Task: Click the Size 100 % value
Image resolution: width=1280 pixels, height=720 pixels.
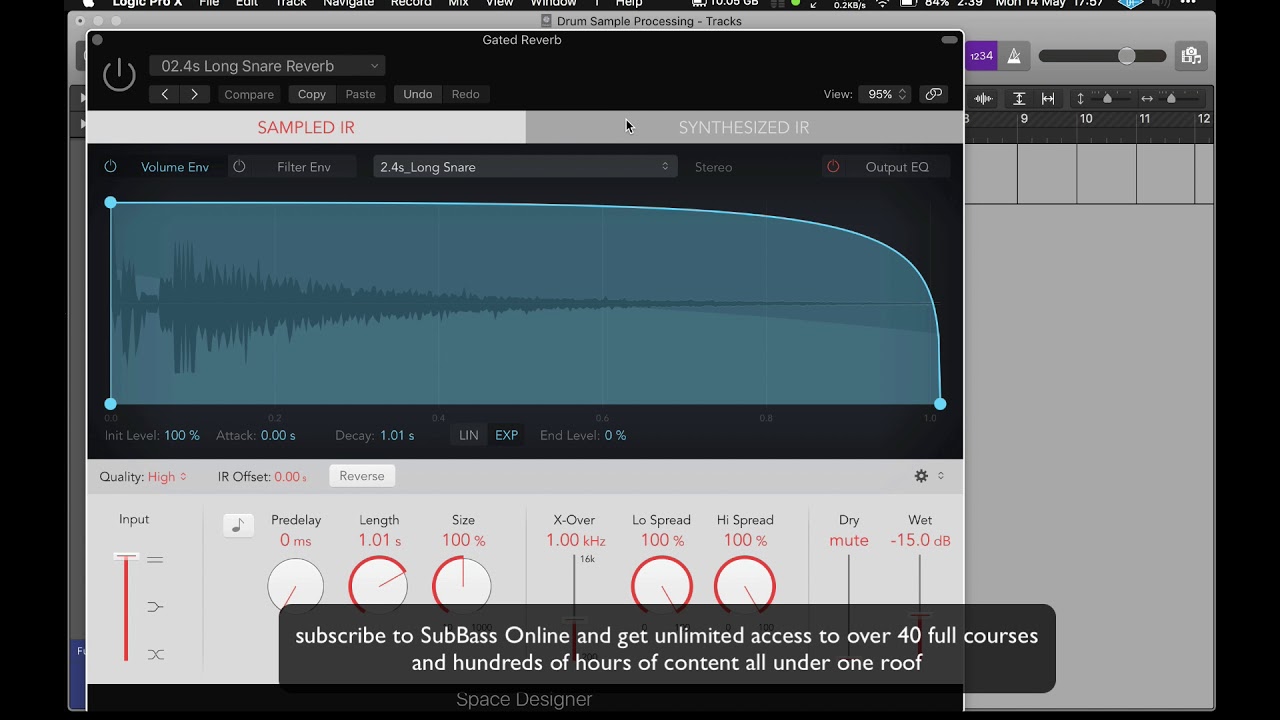Action: coord(463,541)
